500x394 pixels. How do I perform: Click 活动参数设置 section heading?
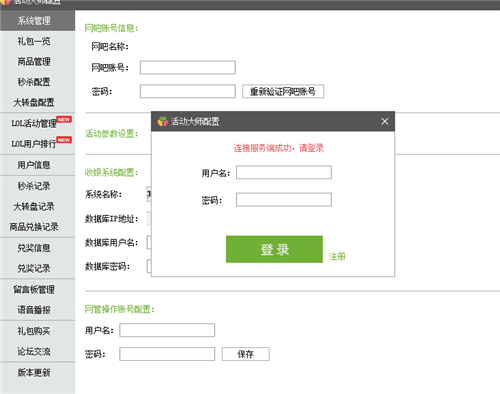tap(111, 134)
